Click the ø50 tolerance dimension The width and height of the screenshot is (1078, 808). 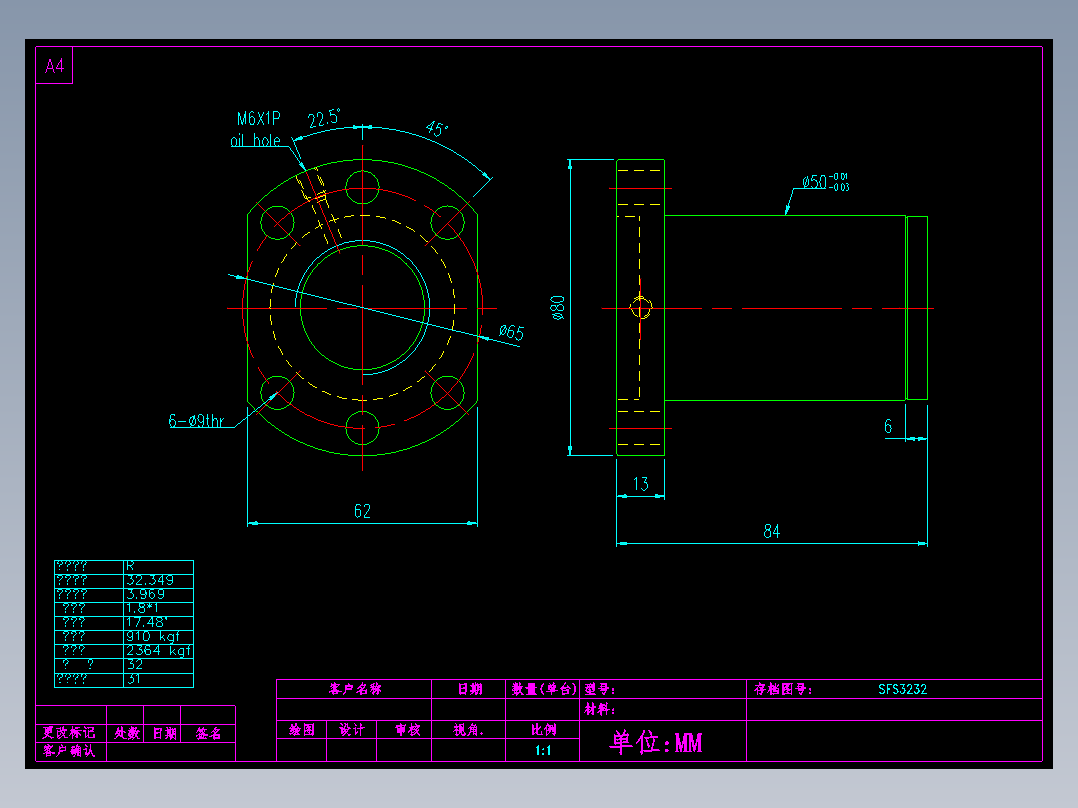(826, 182)
